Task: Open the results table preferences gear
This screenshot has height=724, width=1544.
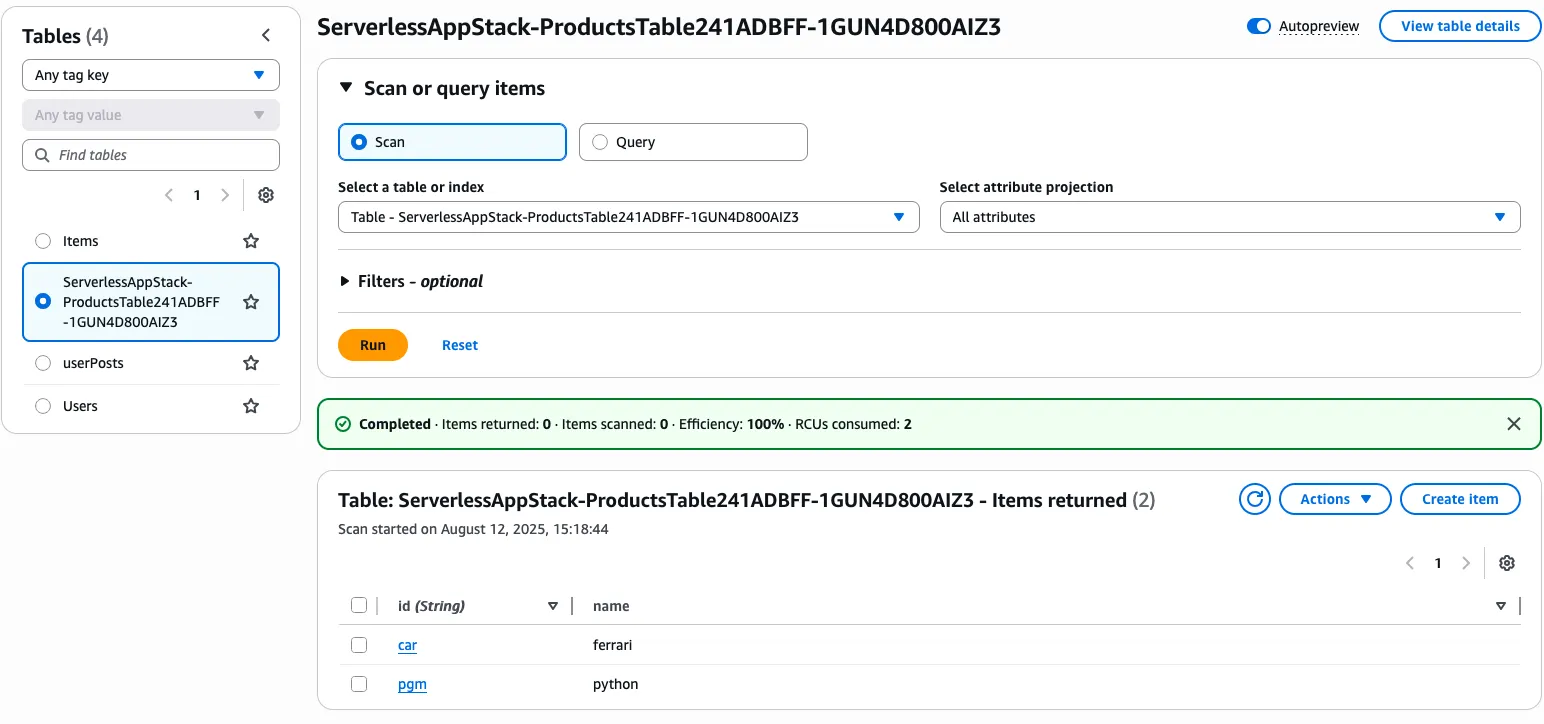Action: coord(1507,563)
